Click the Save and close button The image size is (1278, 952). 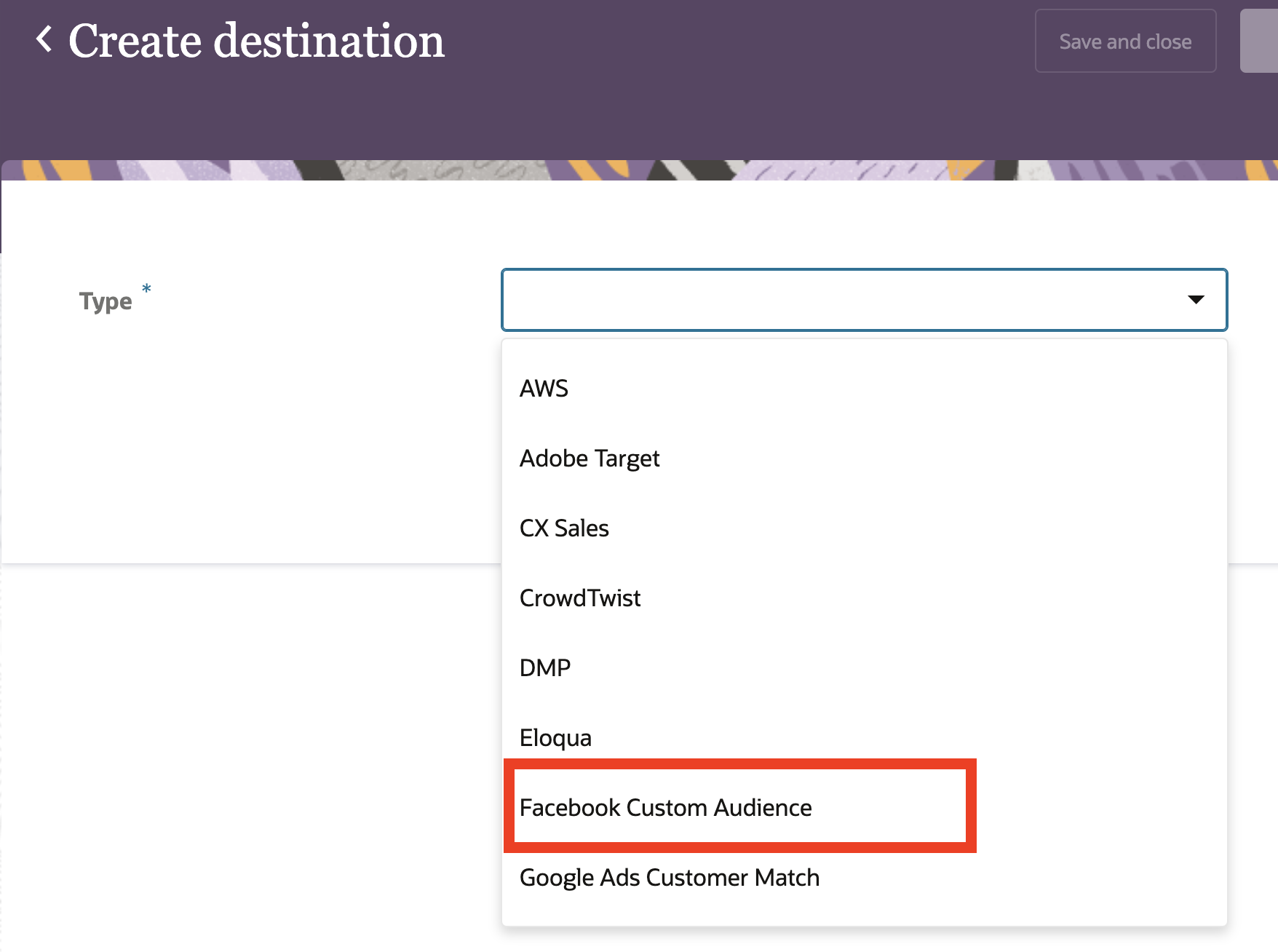[x=1125, y=41]
